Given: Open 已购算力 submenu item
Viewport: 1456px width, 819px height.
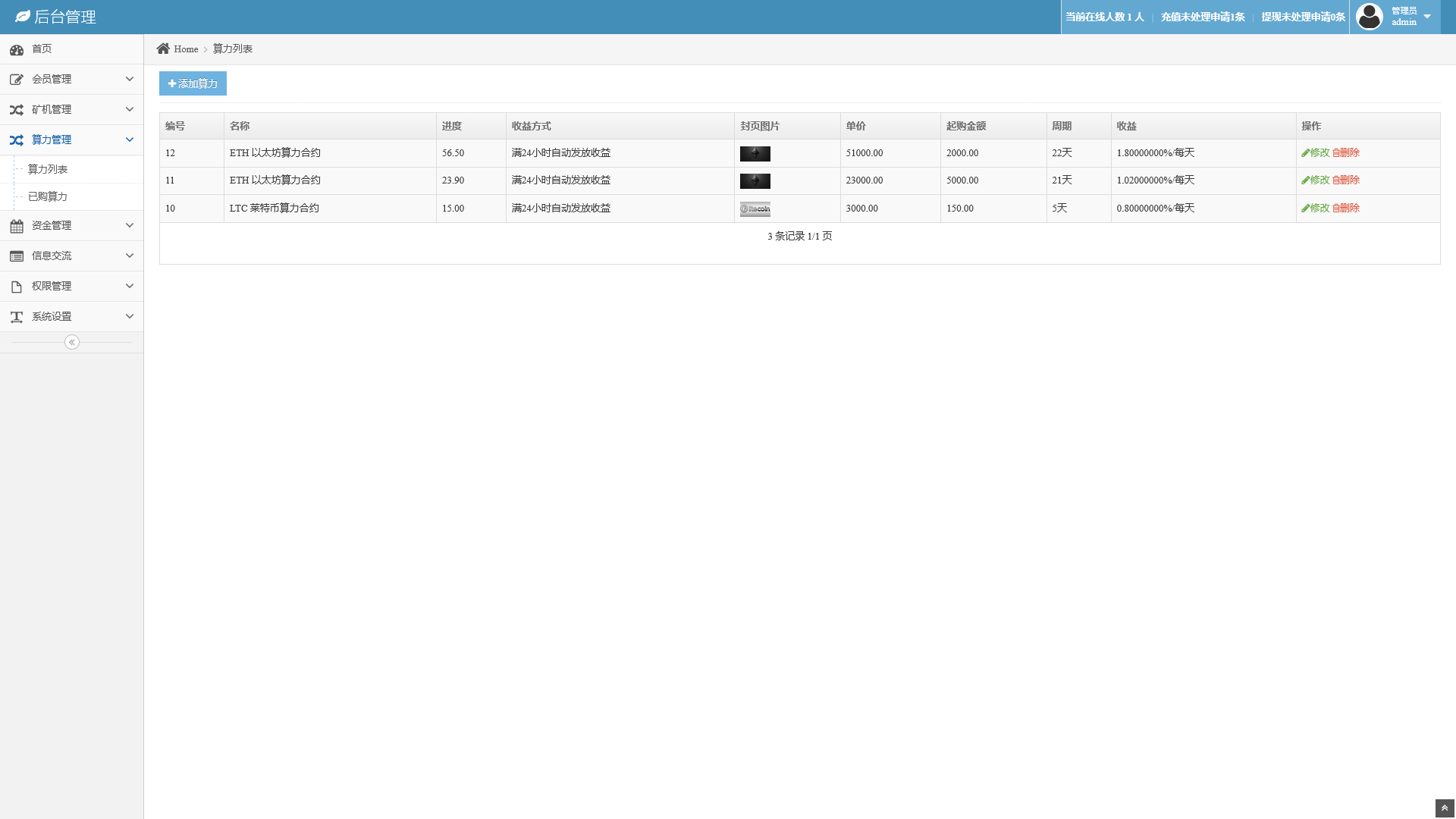Looking at the screenshot, I should coord(48,196).
